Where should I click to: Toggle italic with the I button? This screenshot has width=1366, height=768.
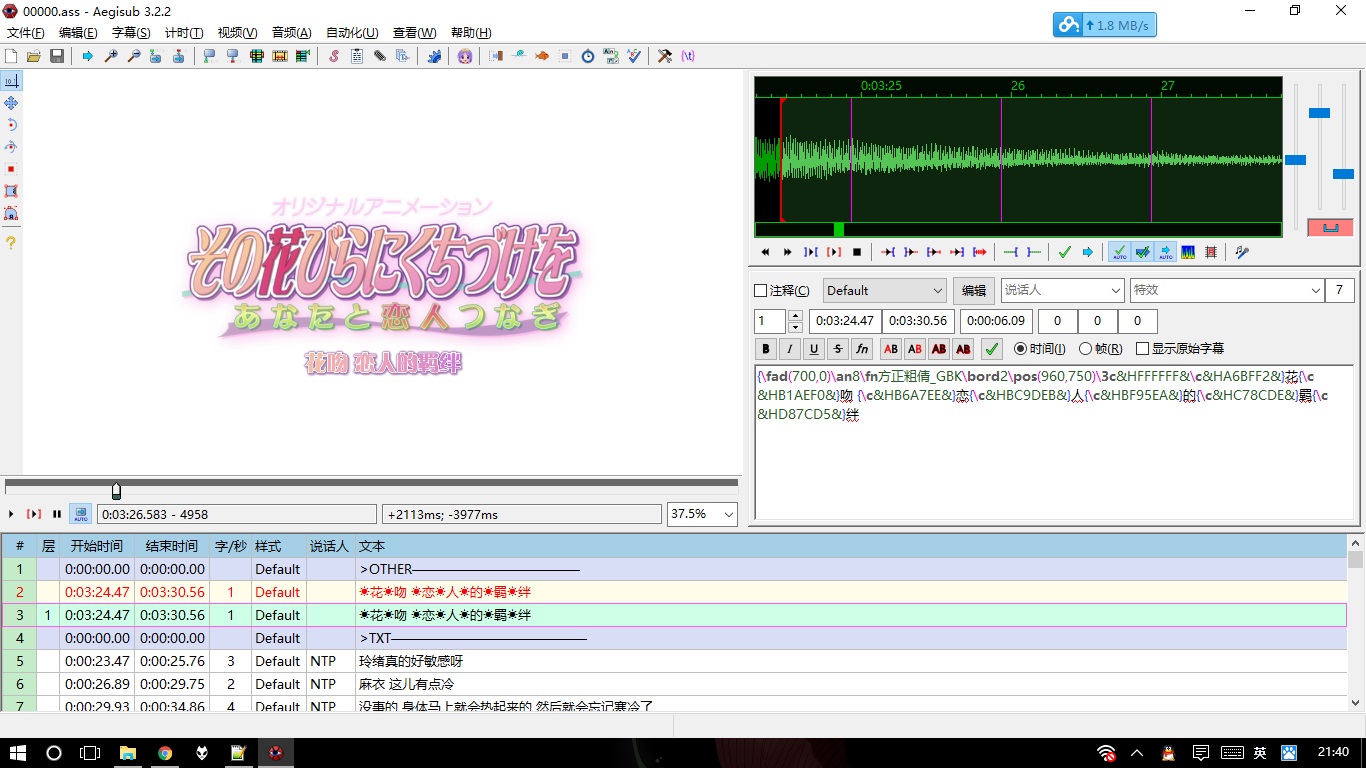click(x=790, y=349)
